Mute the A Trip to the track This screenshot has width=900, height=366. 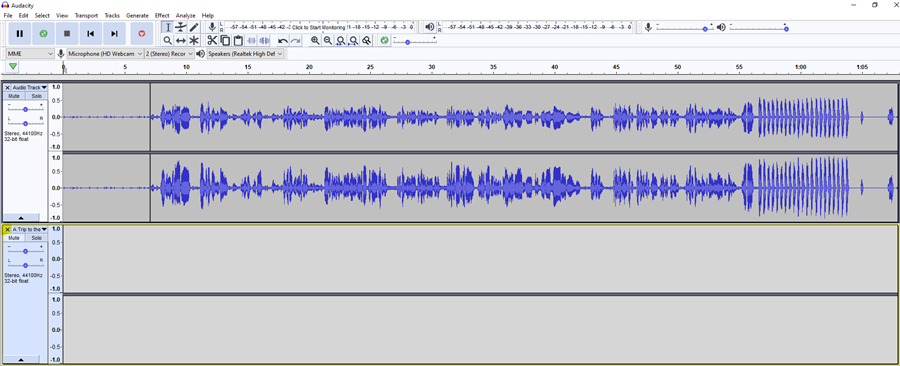[x=14, y=237]
